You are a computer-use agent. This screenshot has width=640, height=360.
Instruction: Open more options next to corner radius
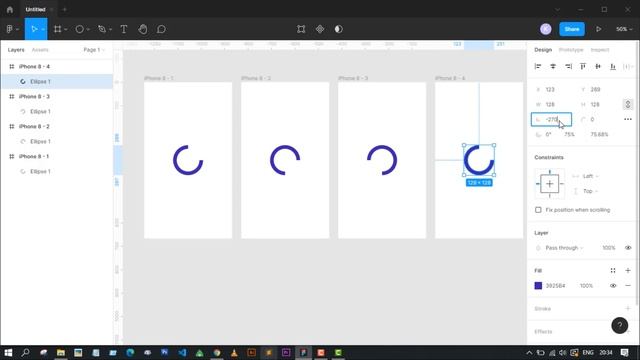[x=628, y=119]
